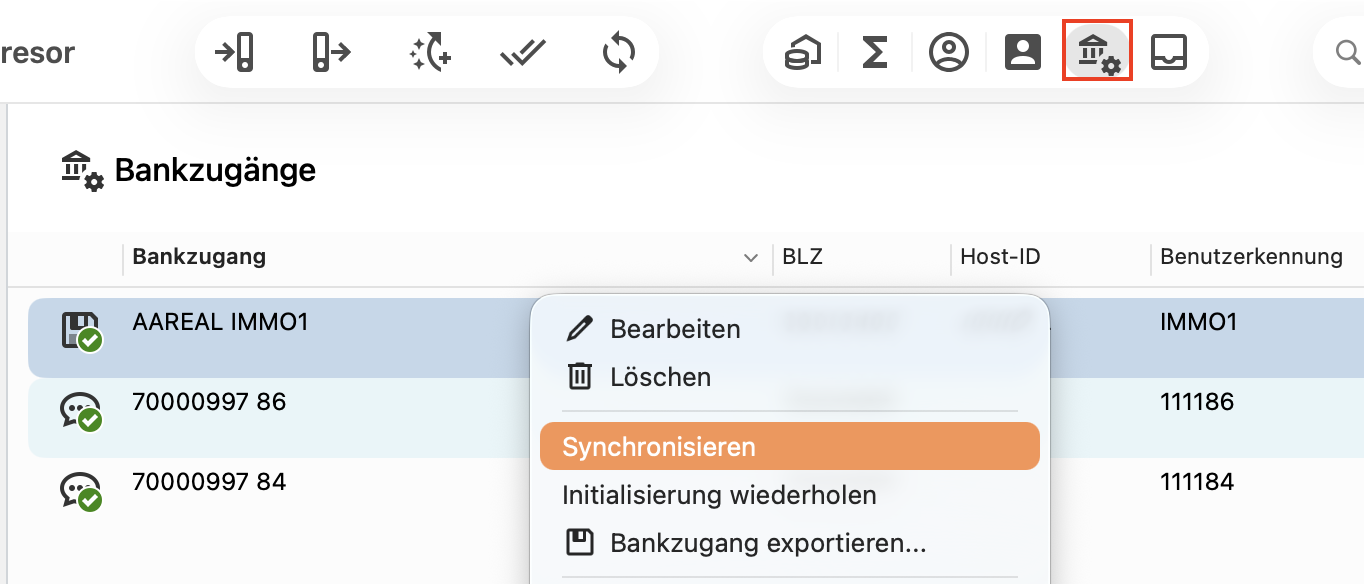1364x584 pixels.
Task: Open the inbox tray icon
Action: pos(1169,51)
